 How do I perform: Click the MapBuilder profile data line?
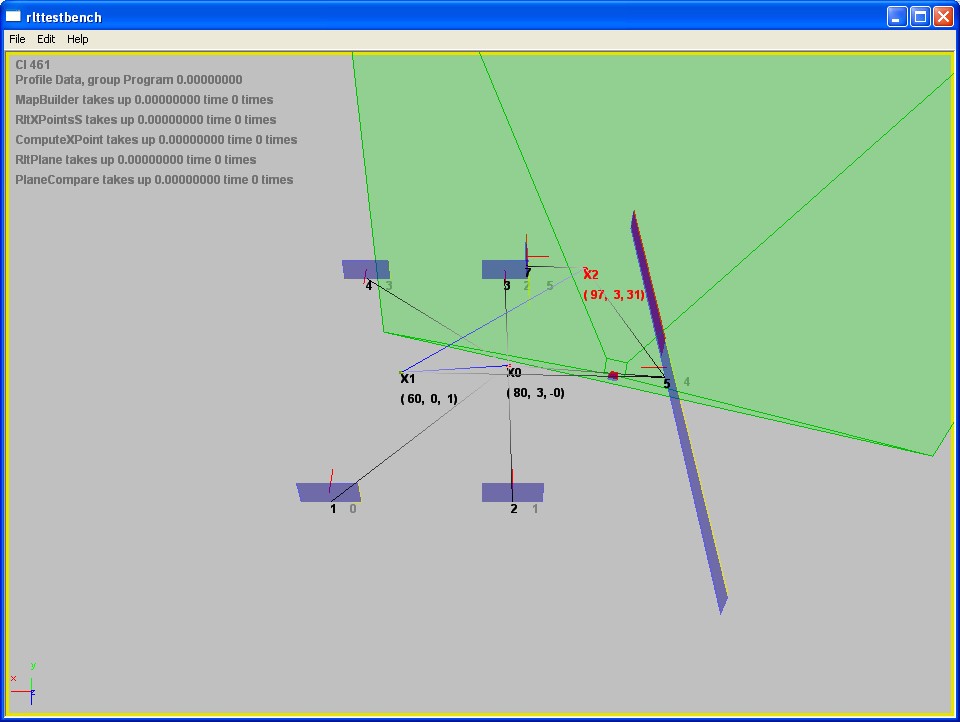click(144, 100)
